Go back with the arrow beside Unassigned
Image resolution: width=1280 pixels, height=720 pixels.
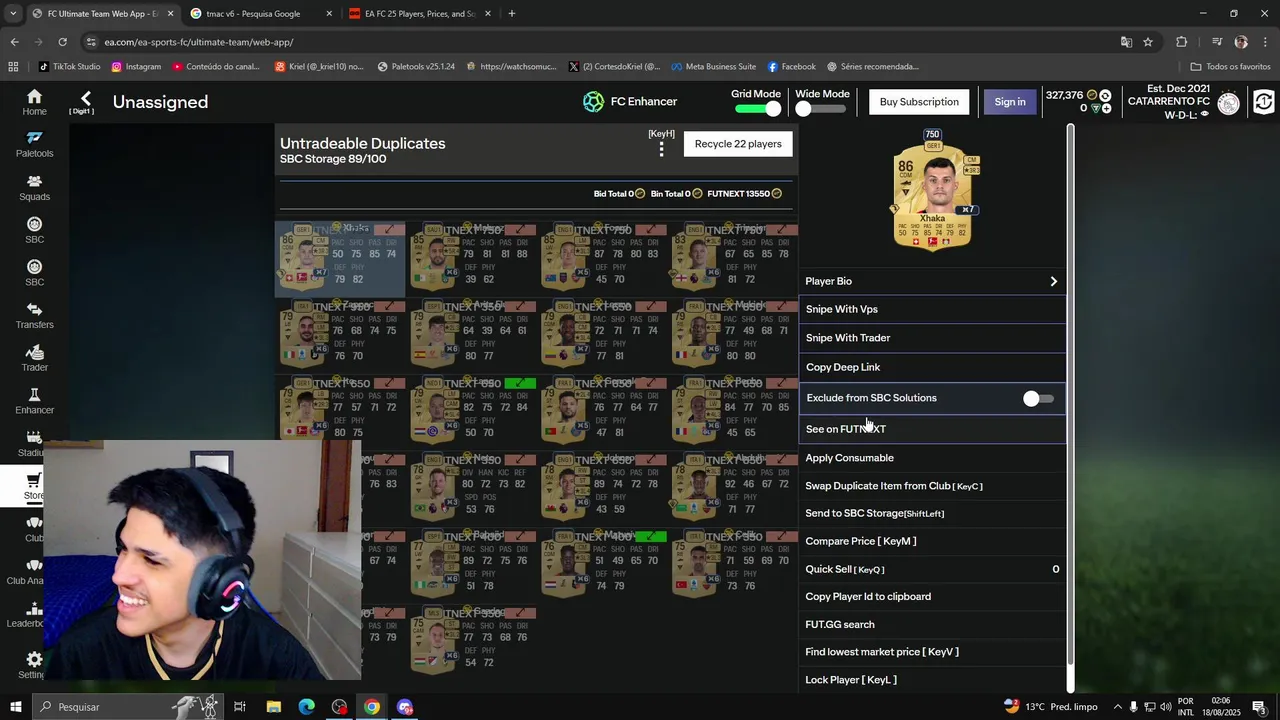pyautogui.click(x=86, y=98)
